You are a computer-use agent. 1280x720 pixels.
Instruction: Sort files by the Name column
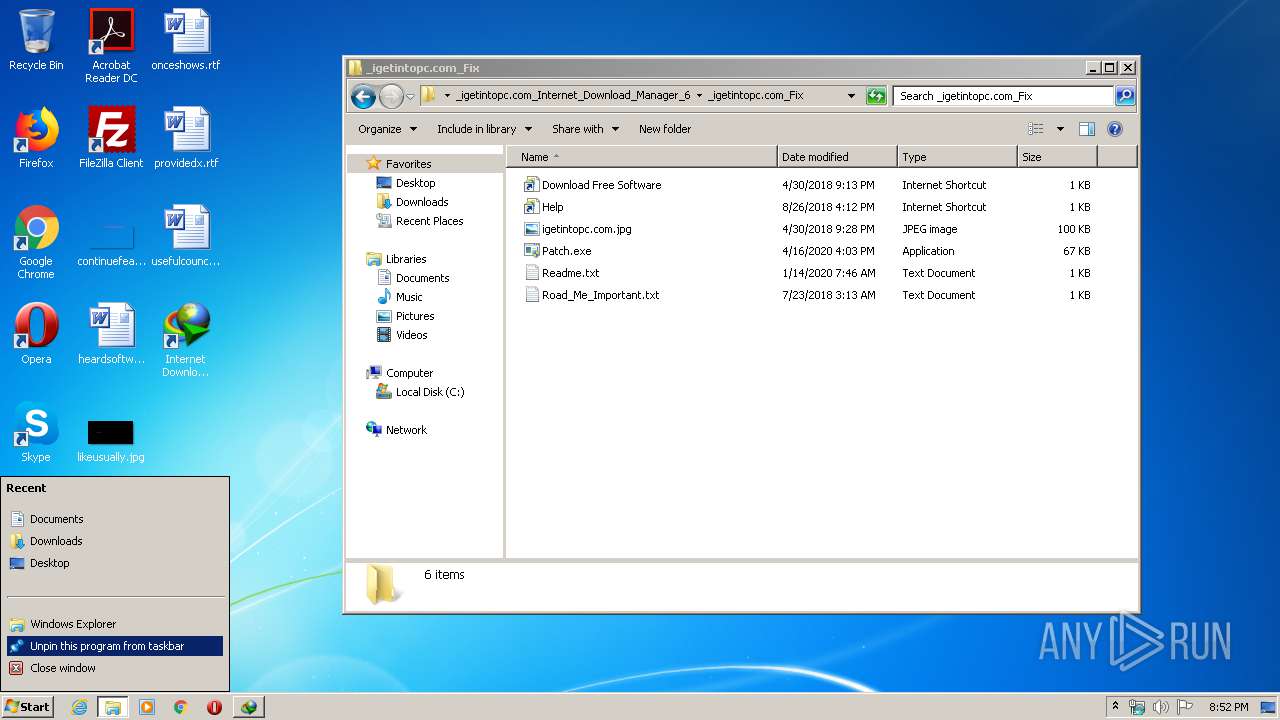pos(642,157)
